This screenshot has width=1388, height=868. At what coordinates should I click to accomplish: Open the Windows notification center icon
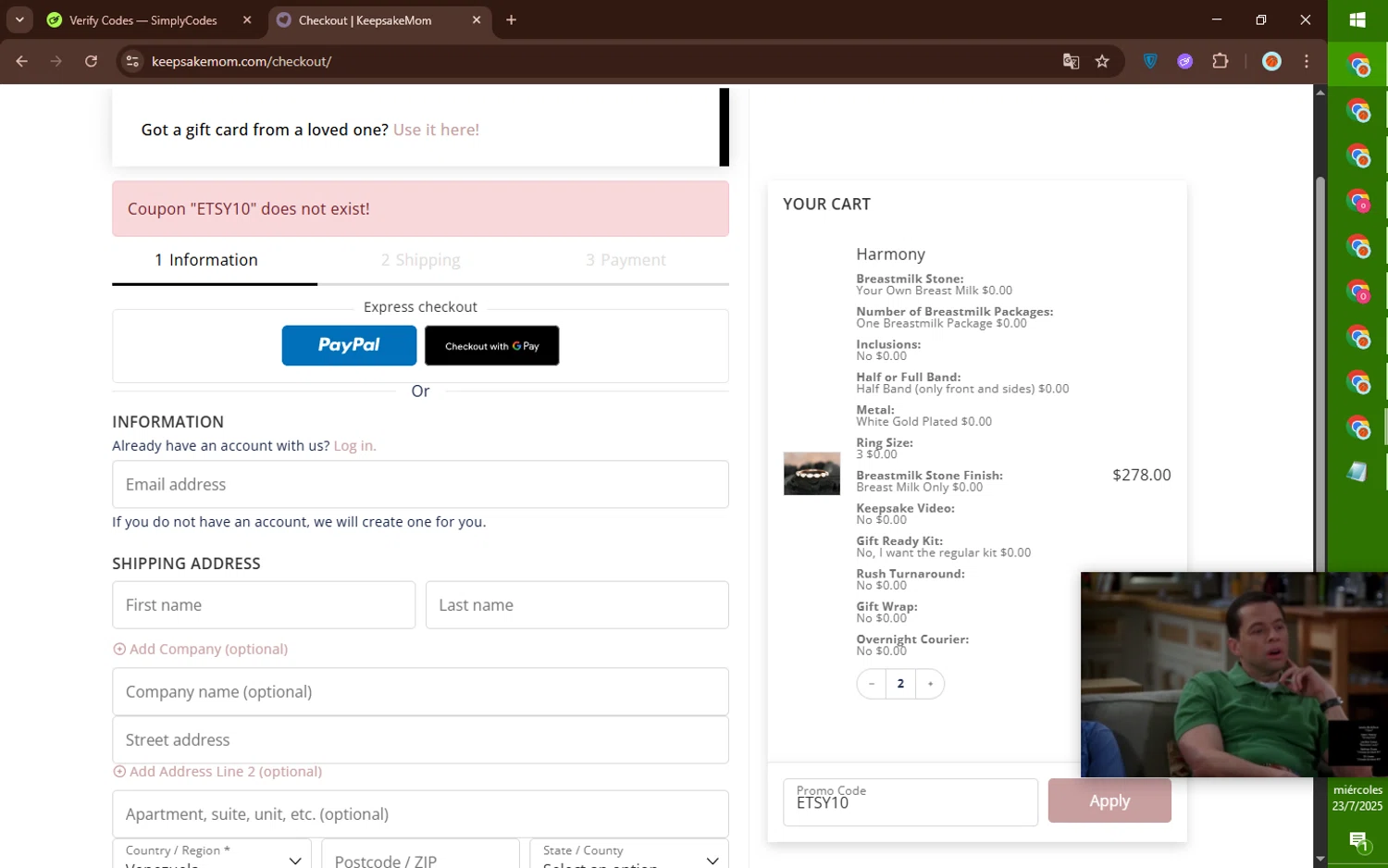[1357, 841]
